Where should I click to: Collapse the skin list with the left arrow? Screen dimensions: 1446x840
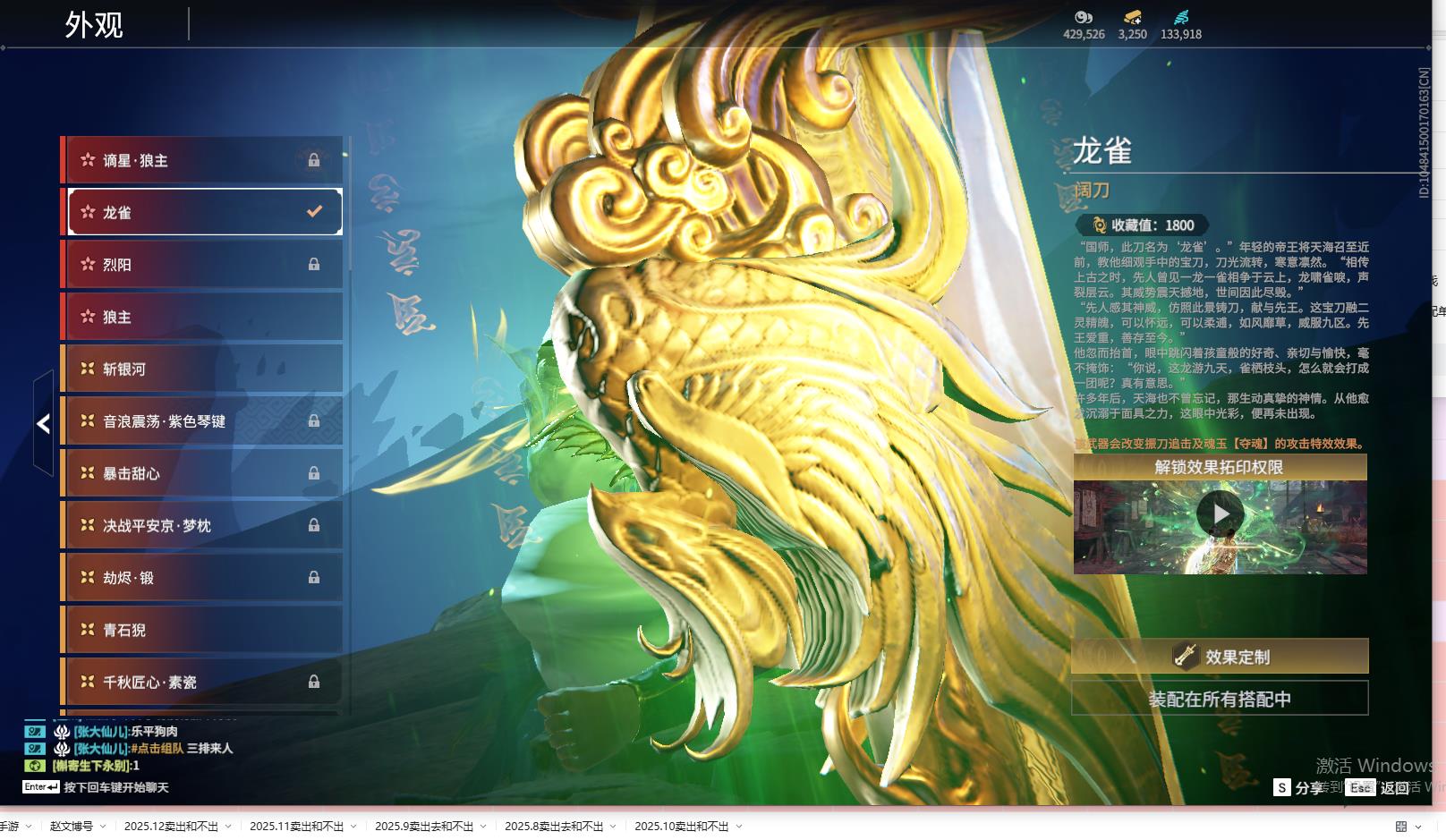click(x=43, y=423)
